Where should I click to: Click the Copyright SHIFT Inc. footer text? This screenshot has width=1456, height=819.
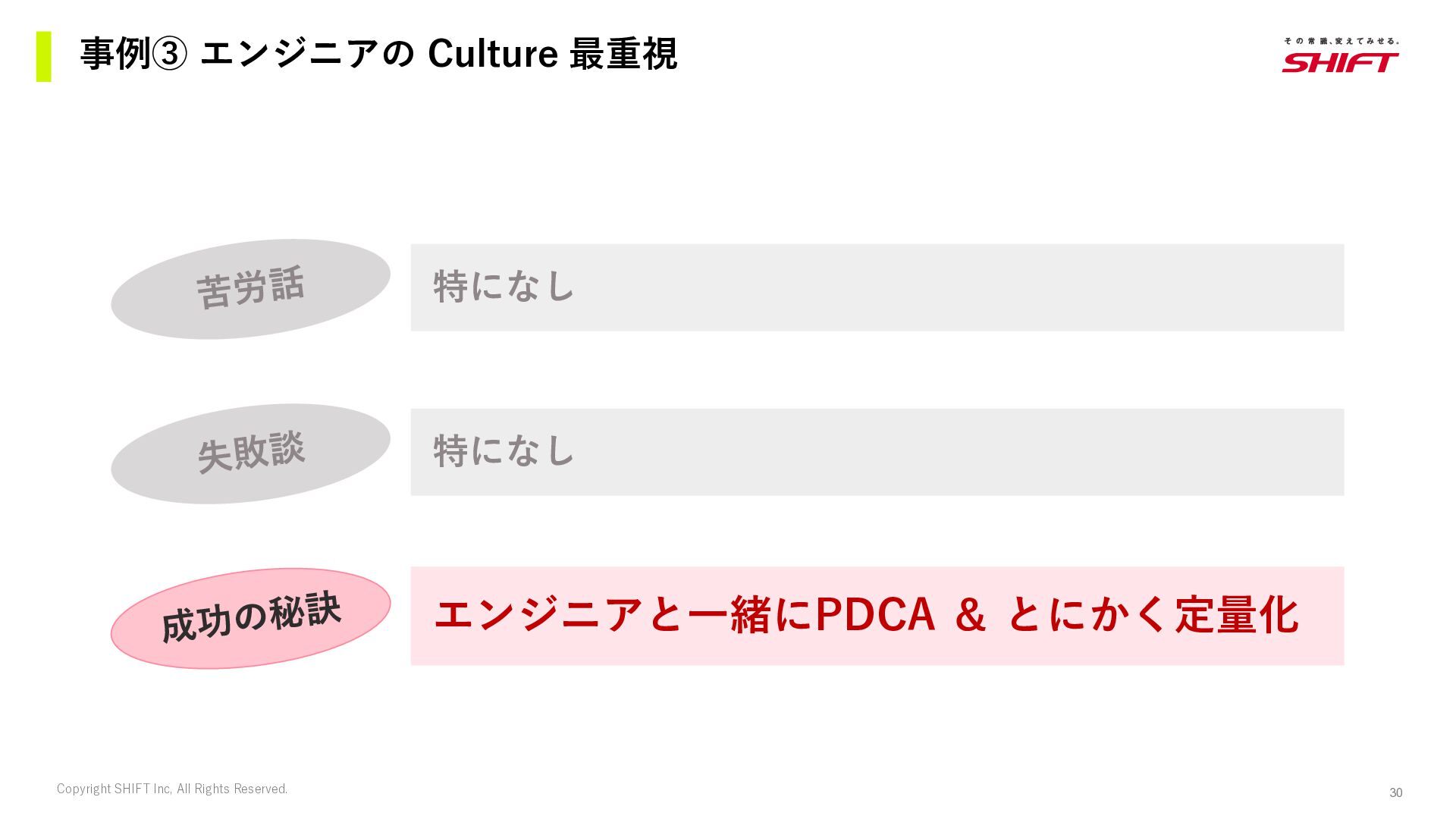point(172,789)
